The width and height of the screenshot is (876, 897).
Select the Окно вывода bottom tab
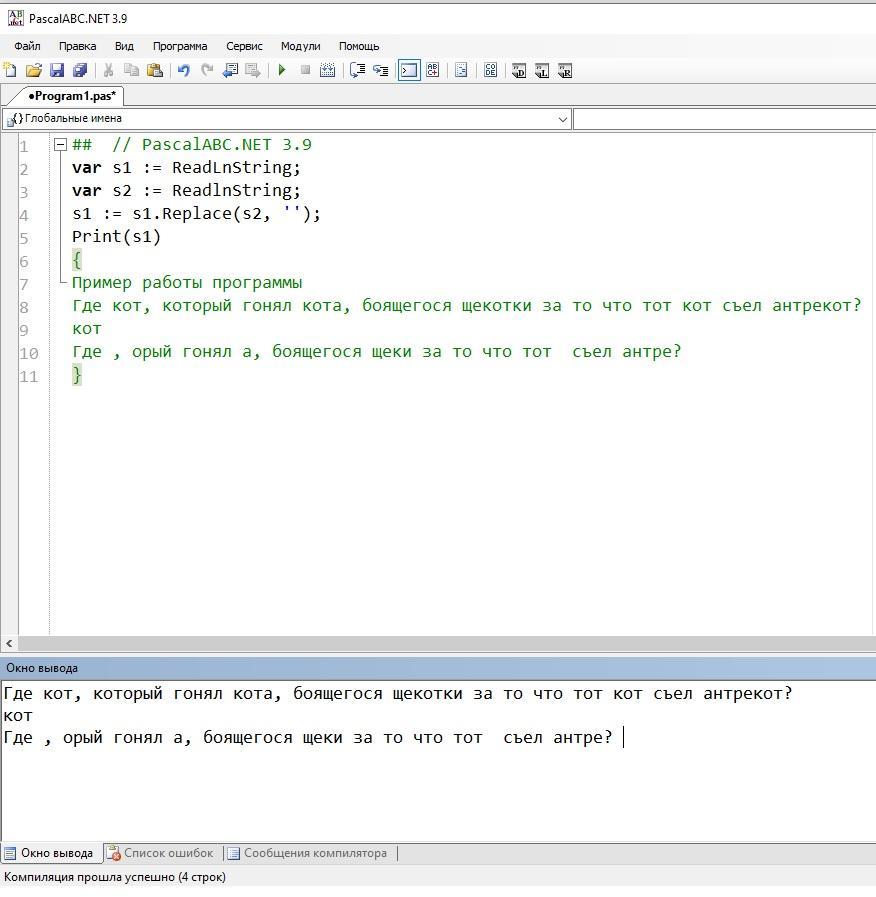pyautogui.click(x=50, y=853)
